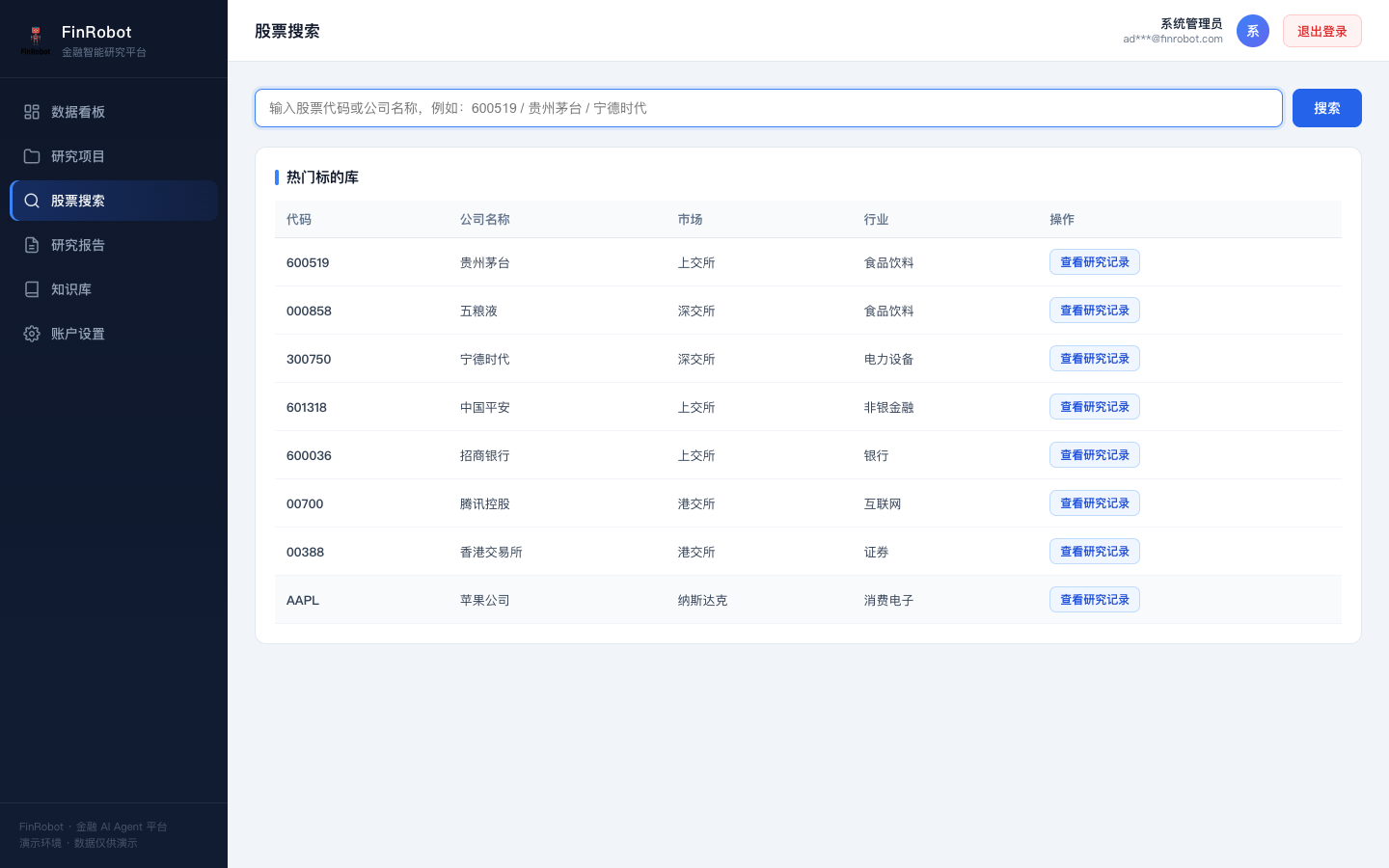
Task: Click the ad***@finrobot.com email text
Action: coord(1173,40)
